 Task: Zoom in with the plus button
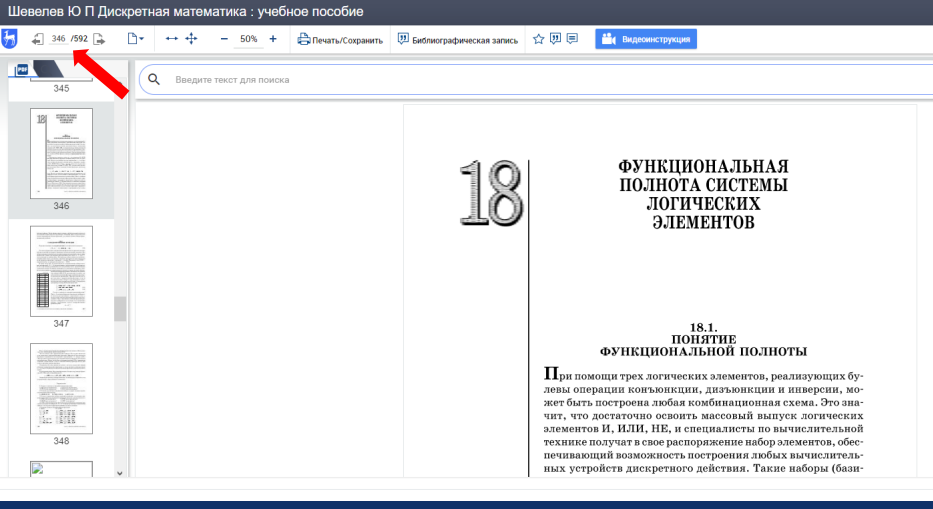pyautogui.click(x=273, y=39)
